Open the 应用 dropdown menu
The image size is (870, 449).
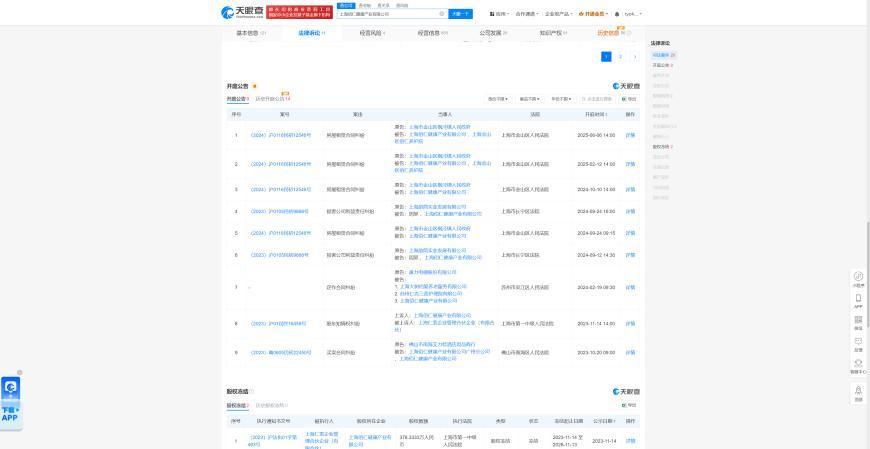coord(499,14)
